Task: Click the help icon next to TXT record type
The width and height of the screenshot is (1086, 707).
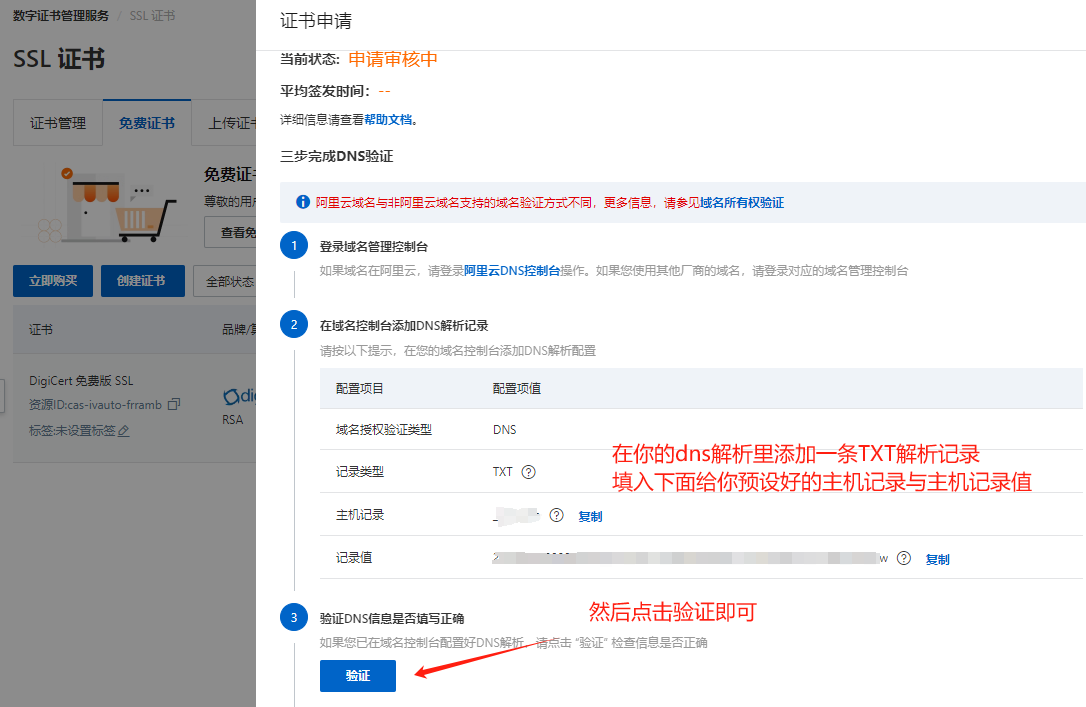Action: tap(529, 472)
